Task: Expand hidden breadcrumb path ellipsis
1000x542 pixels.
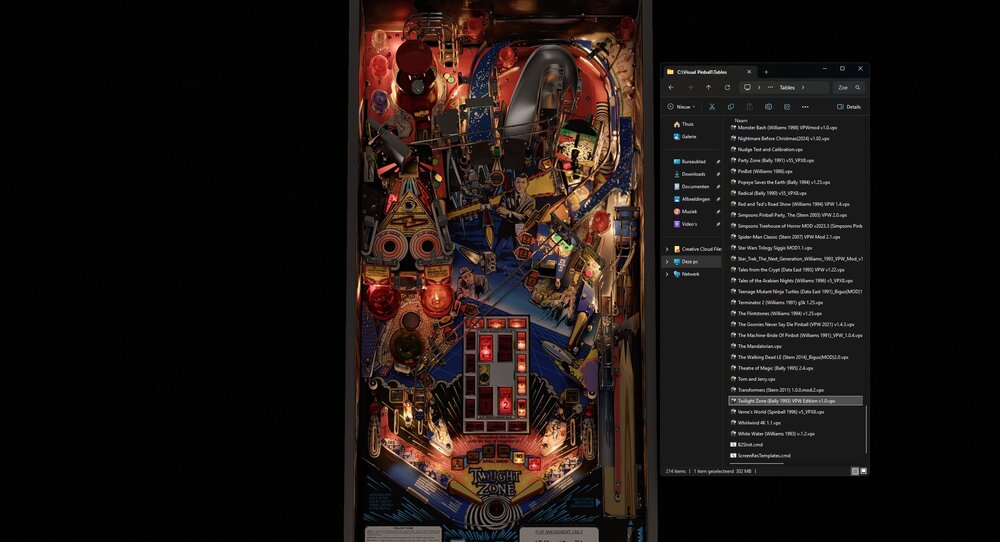Action: 770,87
